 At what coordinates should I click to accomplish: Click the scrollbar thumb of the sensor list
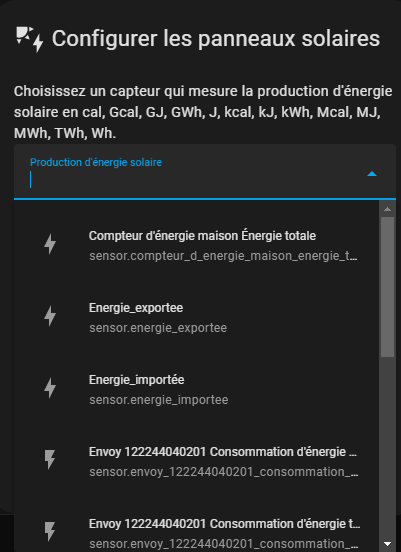click(x=388, y=287)
